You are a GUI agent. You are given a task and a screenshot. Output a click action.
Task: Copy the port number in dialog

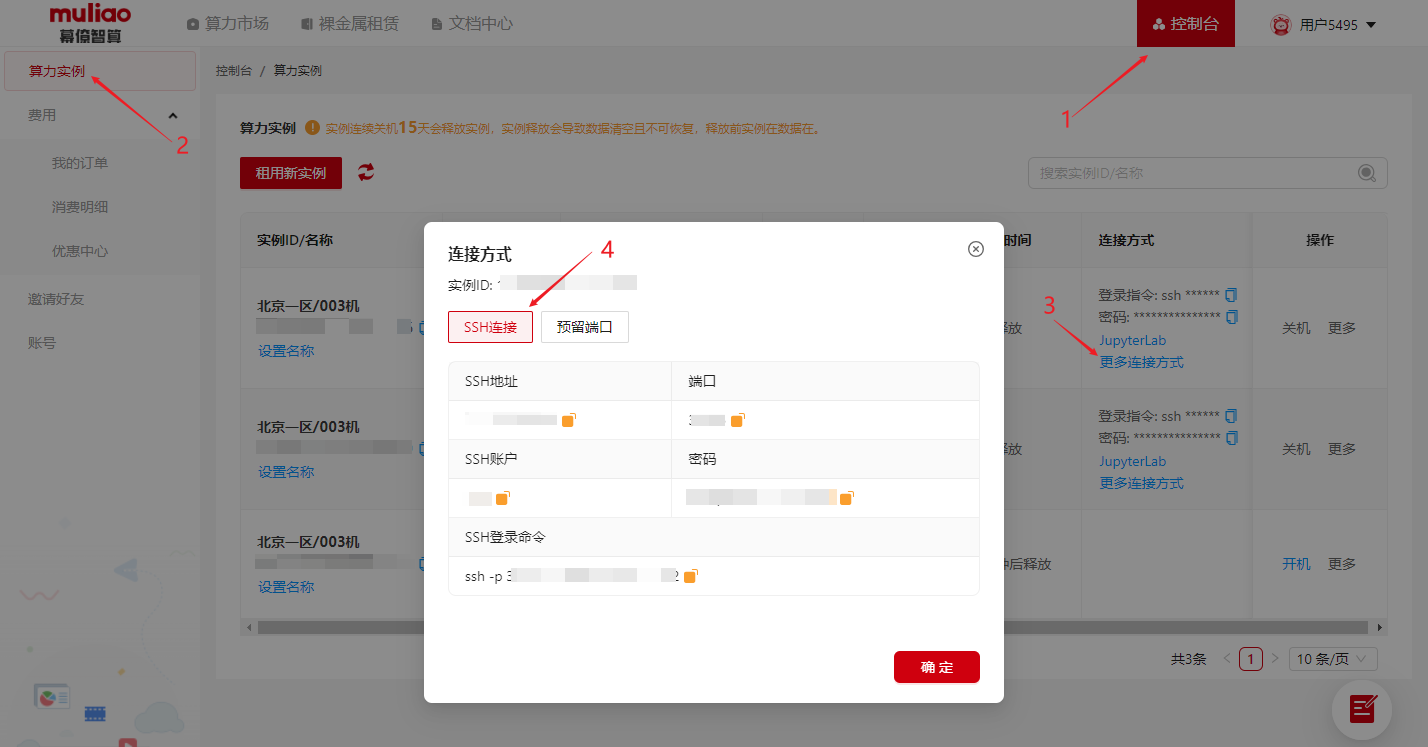(737, 420)
